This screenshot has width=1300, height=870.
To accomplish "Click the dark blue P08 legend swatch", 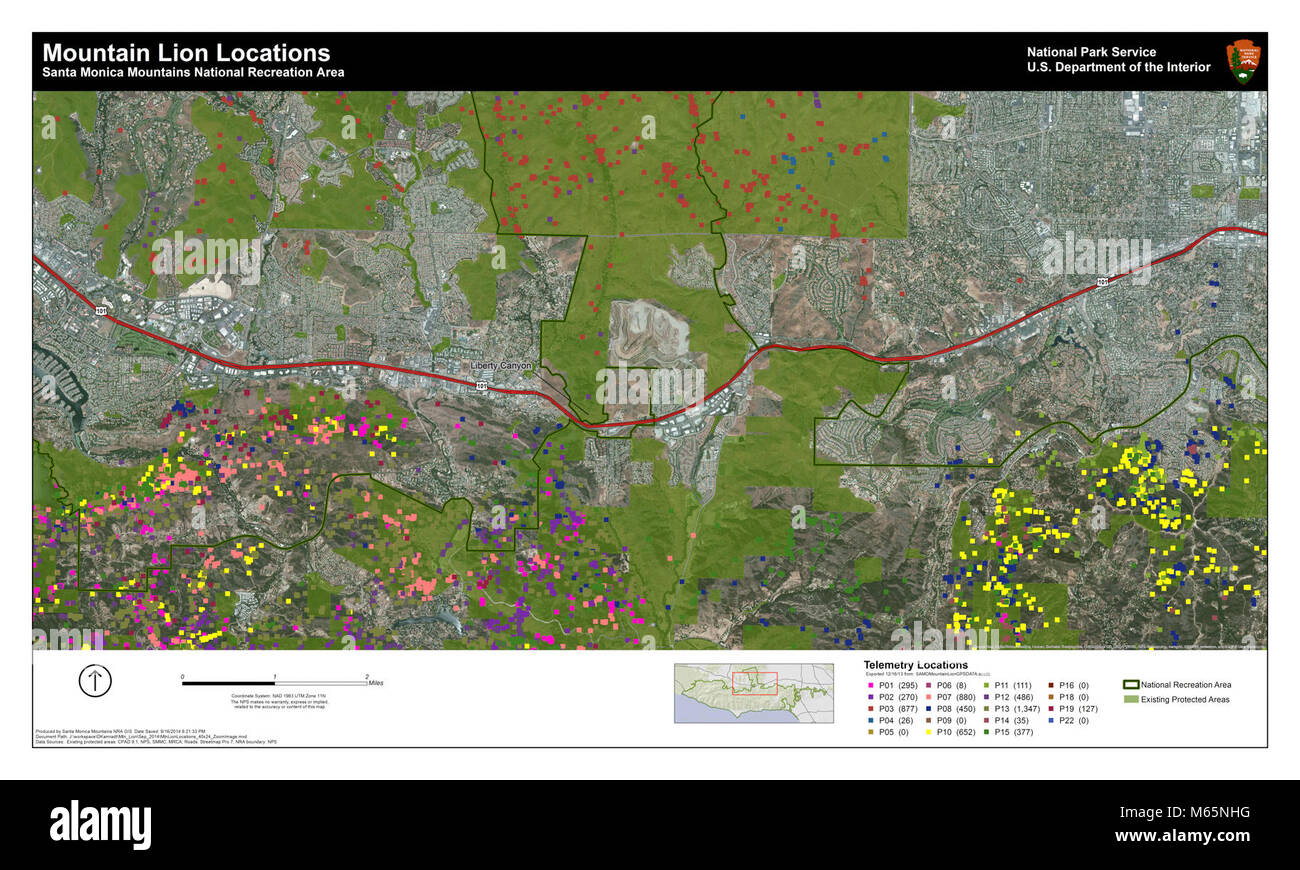I will coord(928,709).
